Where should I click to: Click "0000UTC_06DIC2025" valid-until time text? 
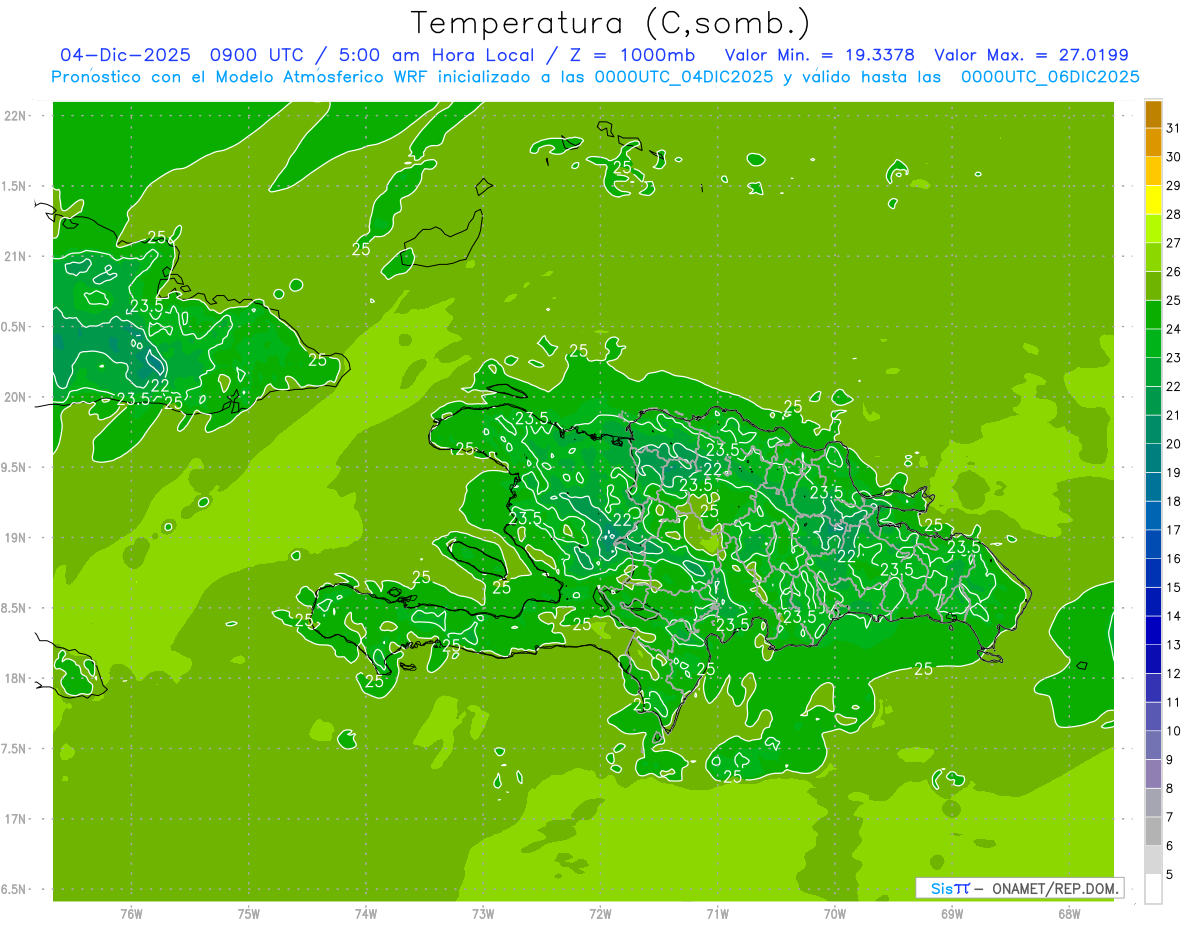click(1050, 77)
